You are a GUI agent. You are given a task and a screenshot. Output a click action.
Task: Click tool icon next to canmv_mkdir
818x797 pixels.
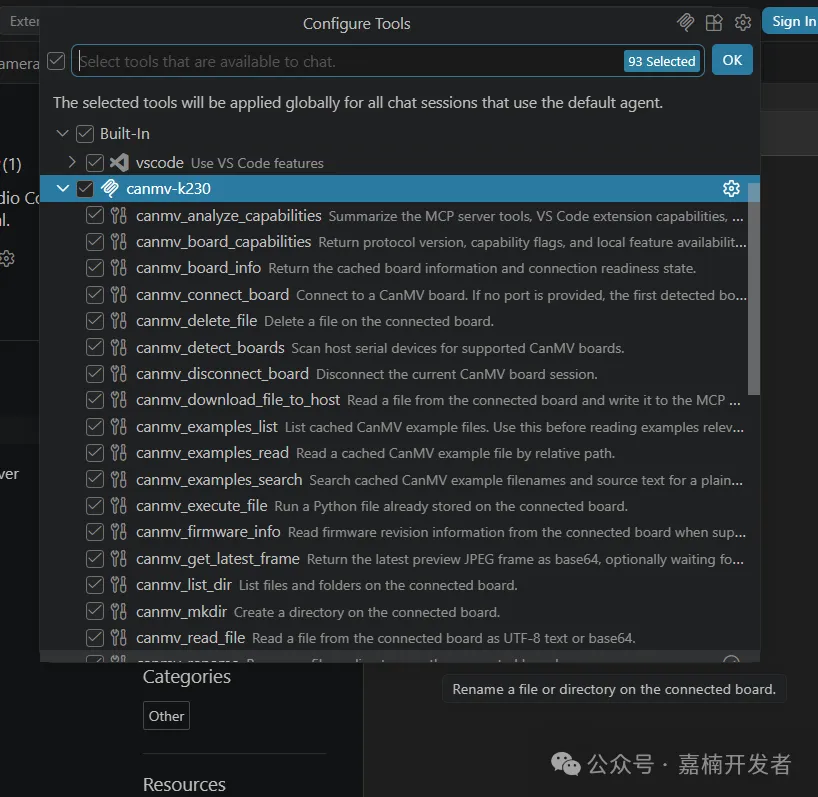118,611
